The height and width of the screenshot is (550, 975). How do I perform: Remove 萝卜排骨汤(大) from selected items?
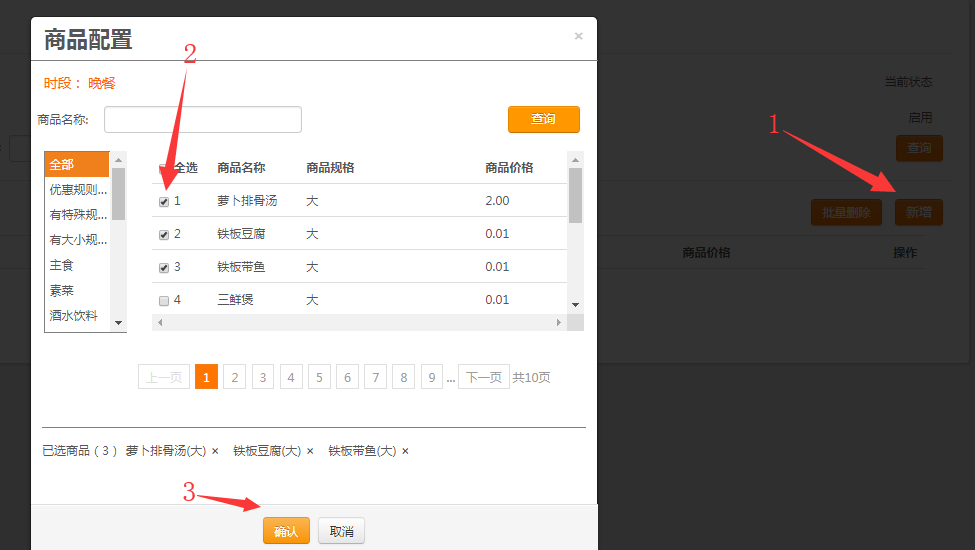(x=215, y=451)
